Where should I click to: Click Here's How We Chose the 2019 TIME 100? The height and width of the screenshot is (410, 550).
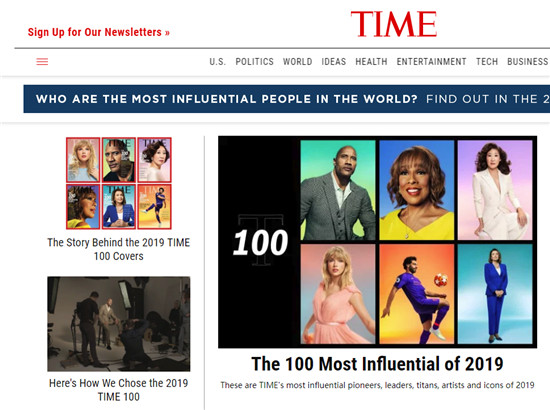tap(119, 390)
